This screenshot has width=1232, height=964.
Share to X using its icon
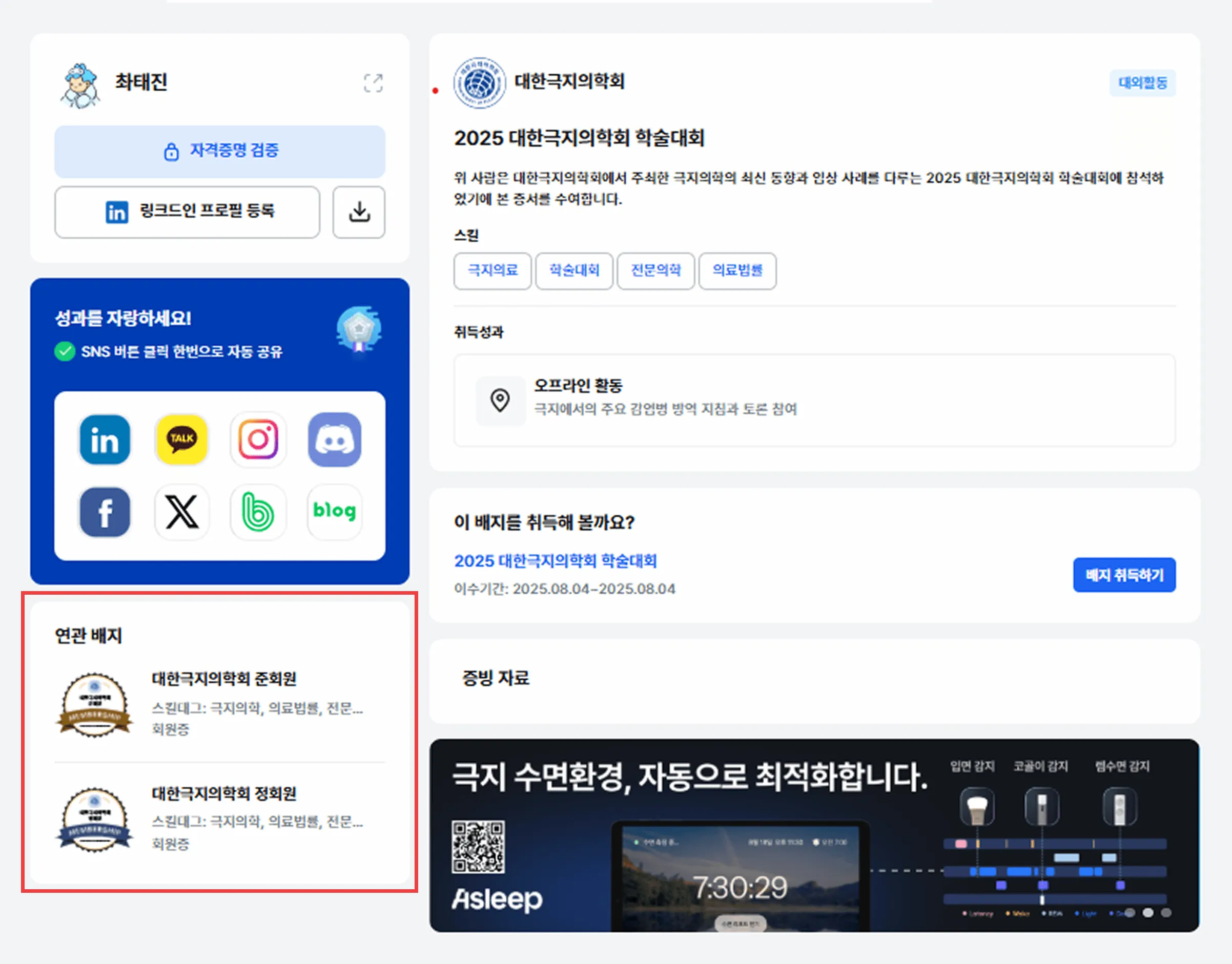182,512
